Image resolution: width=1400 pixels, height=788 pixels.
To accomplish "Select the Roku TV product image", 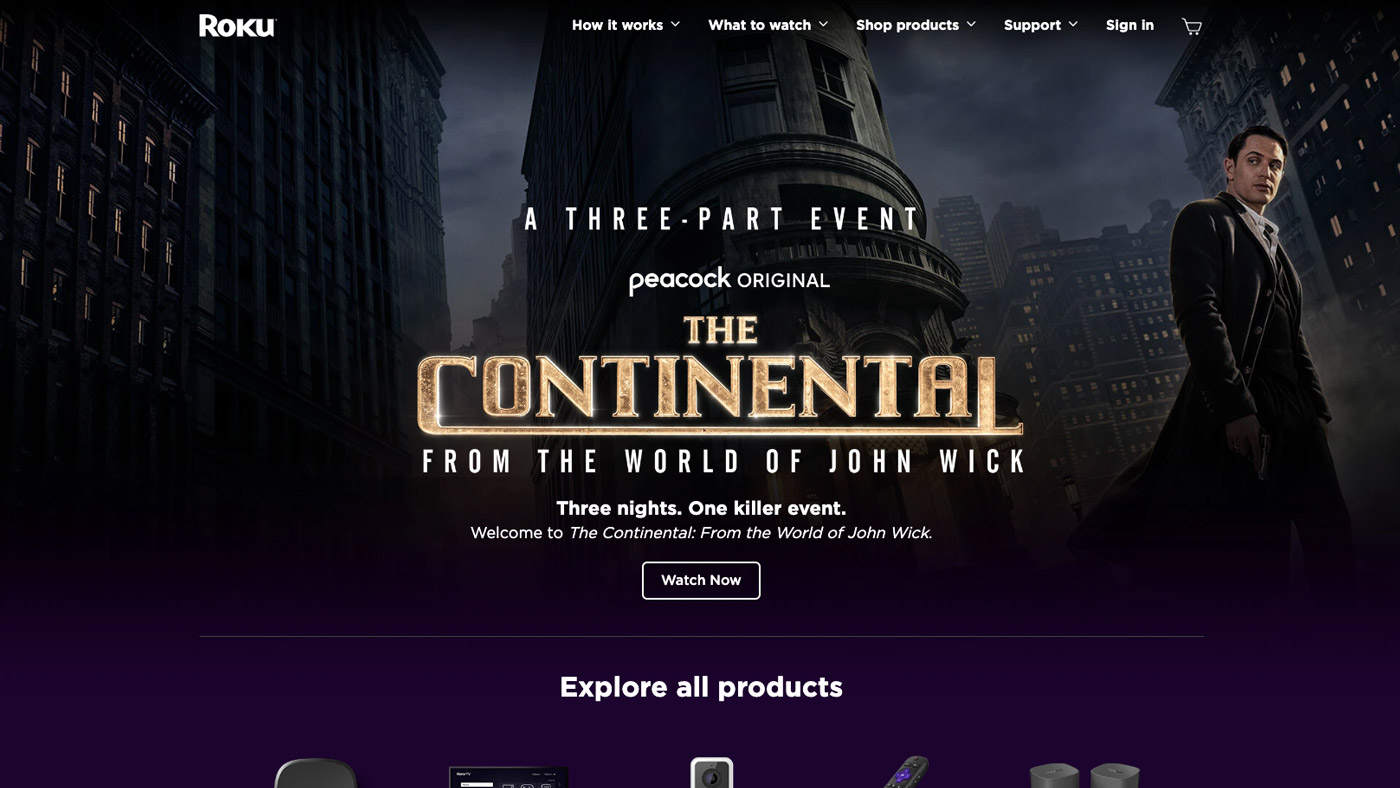I will coord(508,777).
